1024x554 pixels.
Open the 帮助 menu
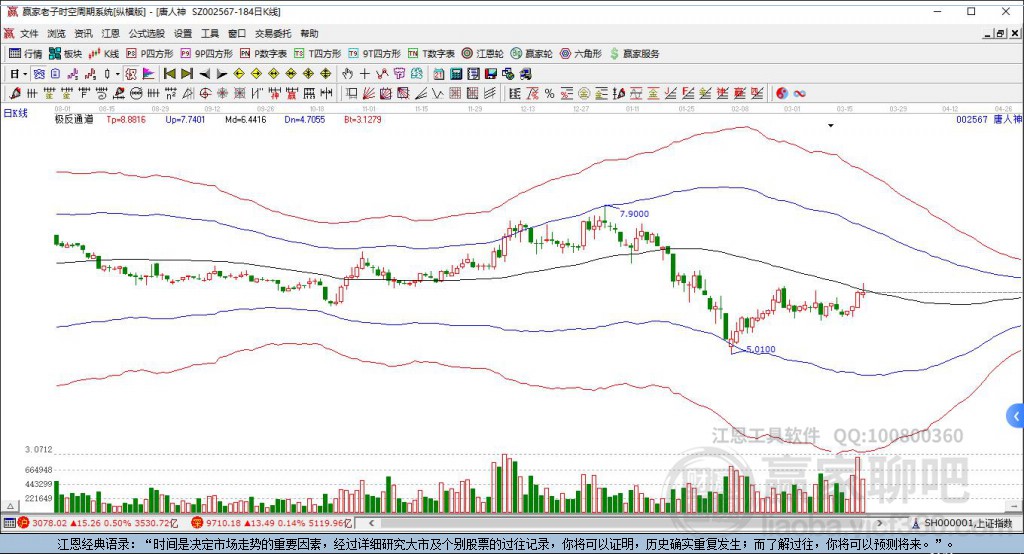coord(309,33)
